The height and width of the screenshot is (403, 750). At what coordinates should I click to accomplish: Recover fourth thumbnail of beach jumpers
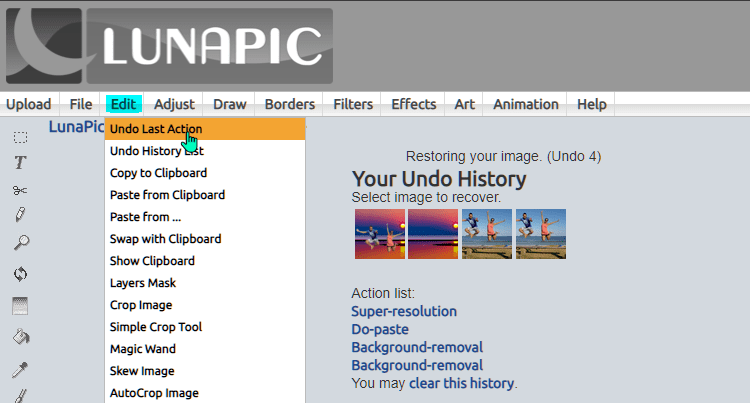tap(540, 234)
